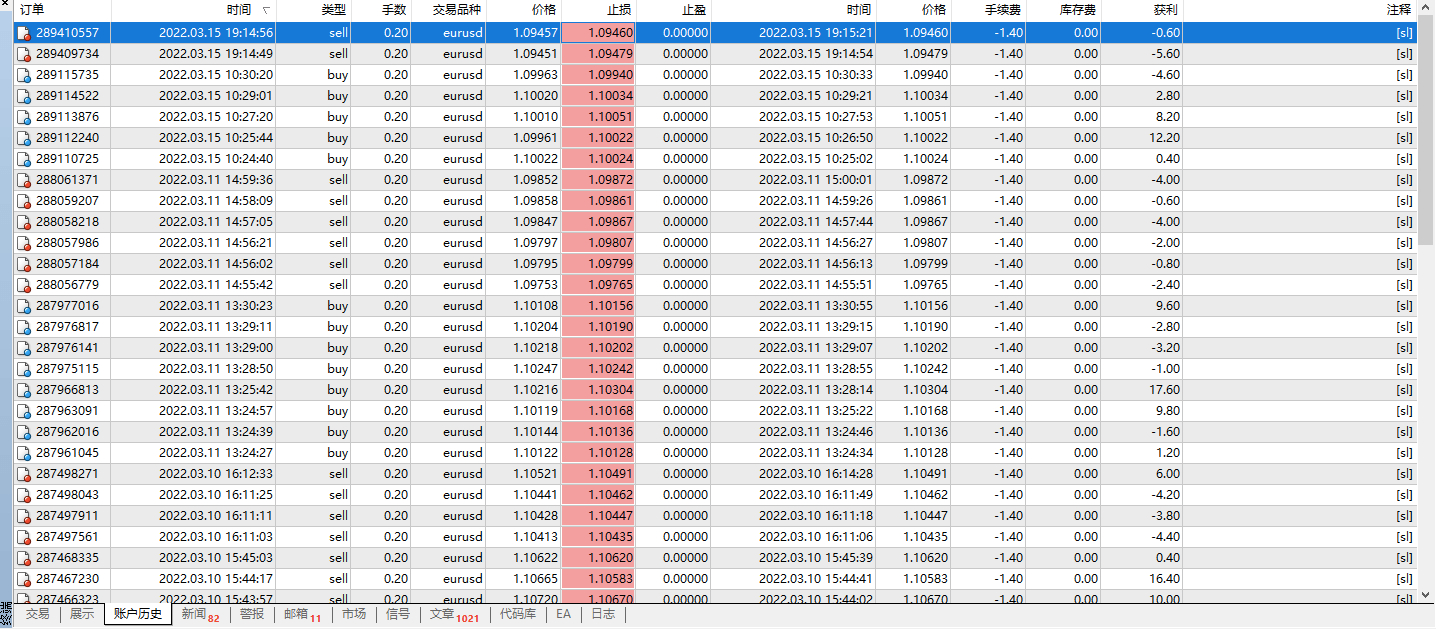Switch to the 交易 tab
Image resolution: width=1436 pixels, height=629 pixels.
[x=38, y=615]
